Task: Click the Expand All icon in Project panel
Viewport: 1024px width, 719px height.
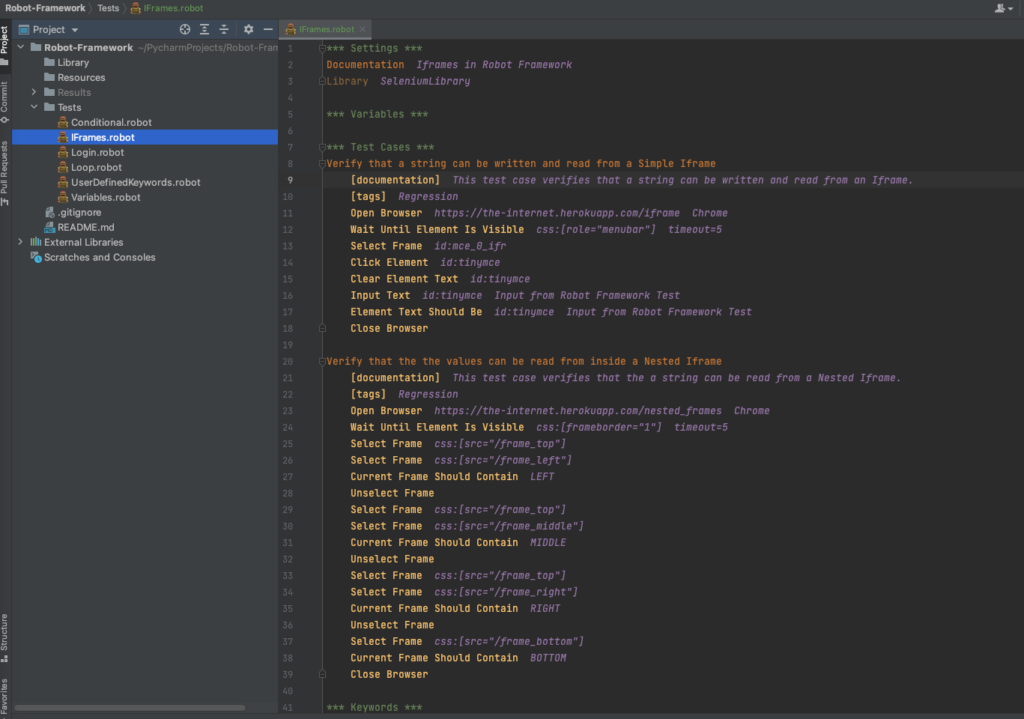Action: [x=205, y=30]
